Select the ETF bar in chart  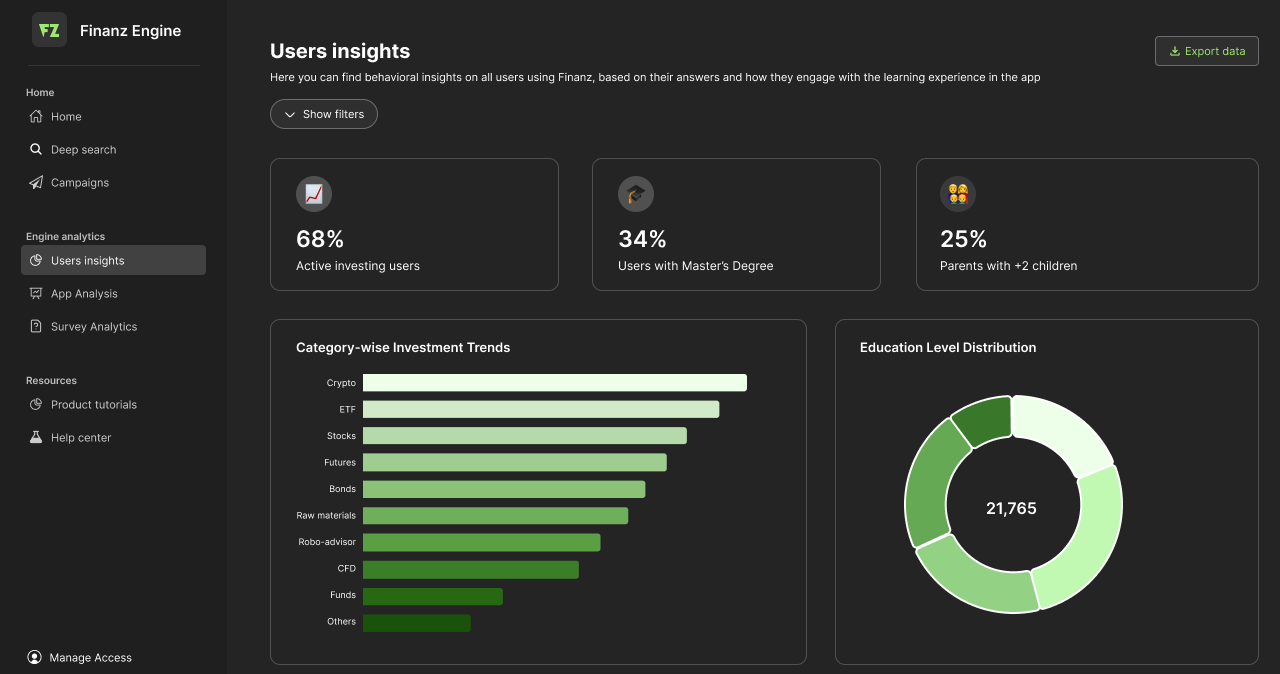tap(541, 409)
